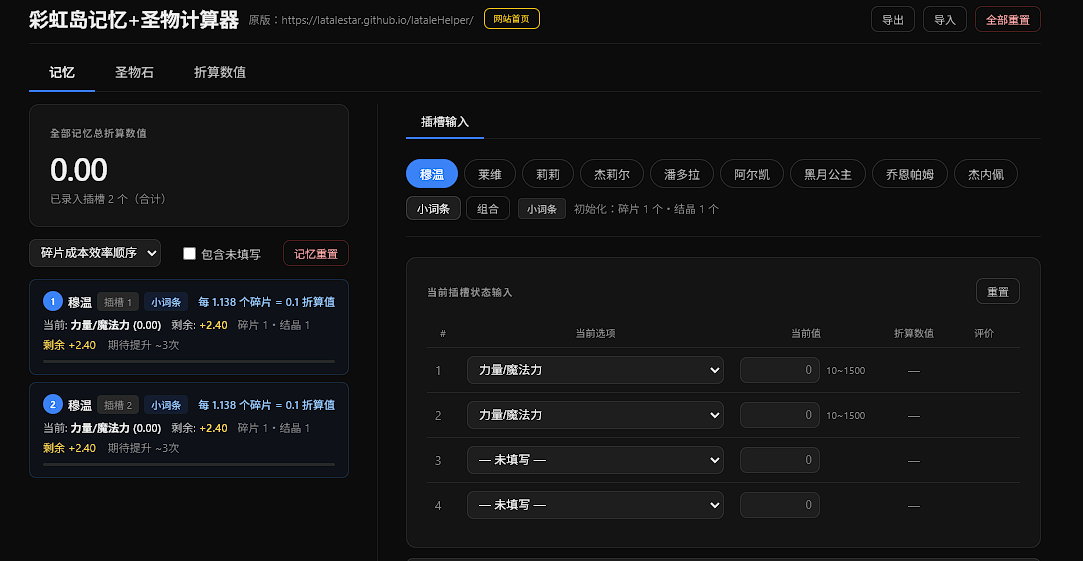Choose the 组合 mode button
Viewport: 1083px width, 561px height.
pyautogui.click(x=488, y=209)
